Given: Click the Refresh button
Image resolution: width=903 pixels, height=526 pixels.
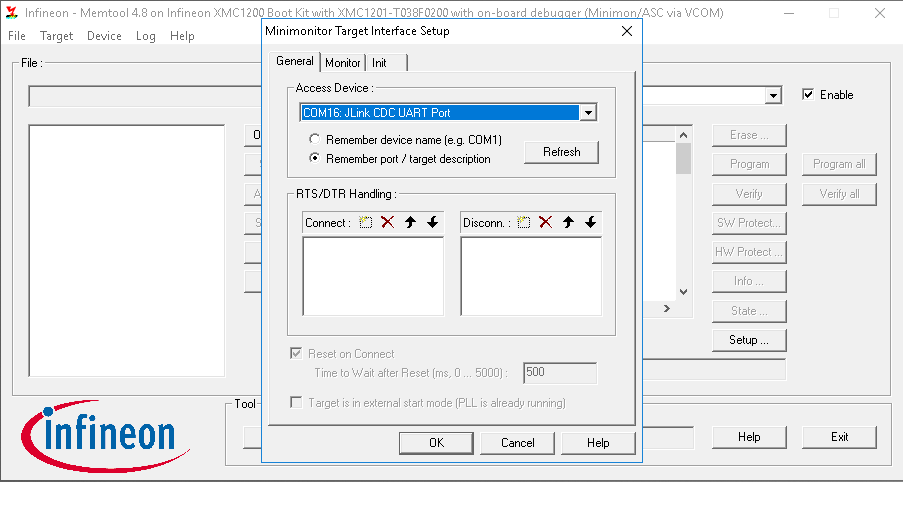Looking at the screenshot, I should click(561, 152).
